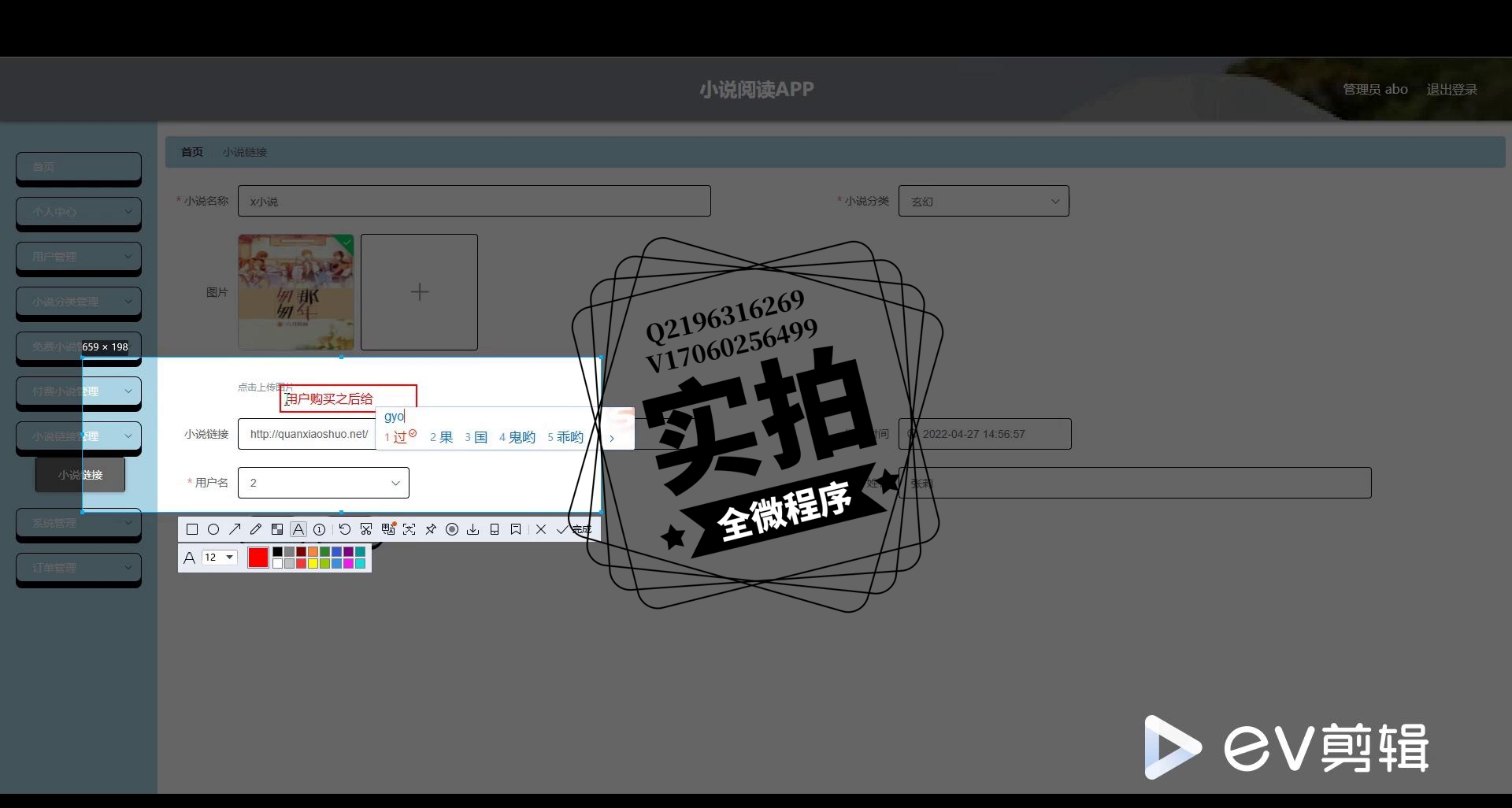The width and height of the screenshot is (1512, 808).
Task: Pick the black color swatch
Action: [x=277, y=551]
